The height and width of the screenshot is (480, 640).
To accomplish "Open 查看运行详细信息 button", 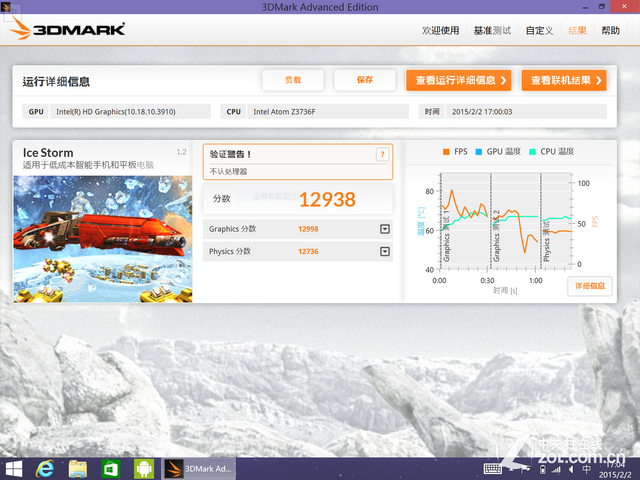I will click(x=458, y=80).
